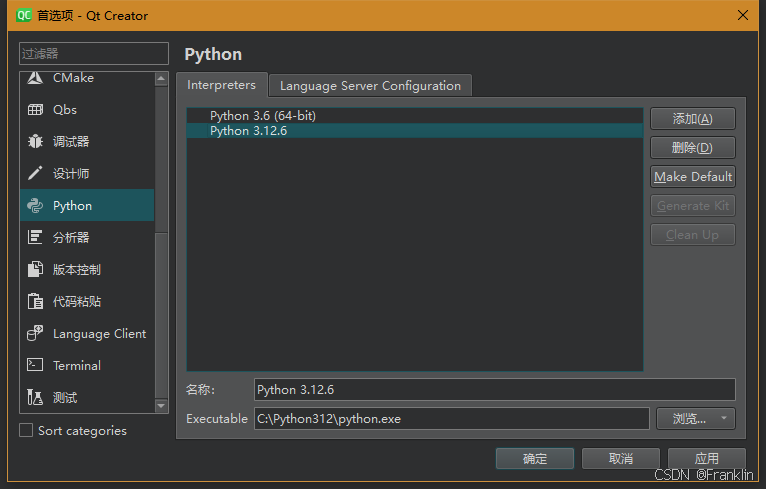The width and height of the screenshot is (766, 489).
Task: Open the analyzer chart icon (分析器)
Action: pyautogui.click(x=35, y=237)
